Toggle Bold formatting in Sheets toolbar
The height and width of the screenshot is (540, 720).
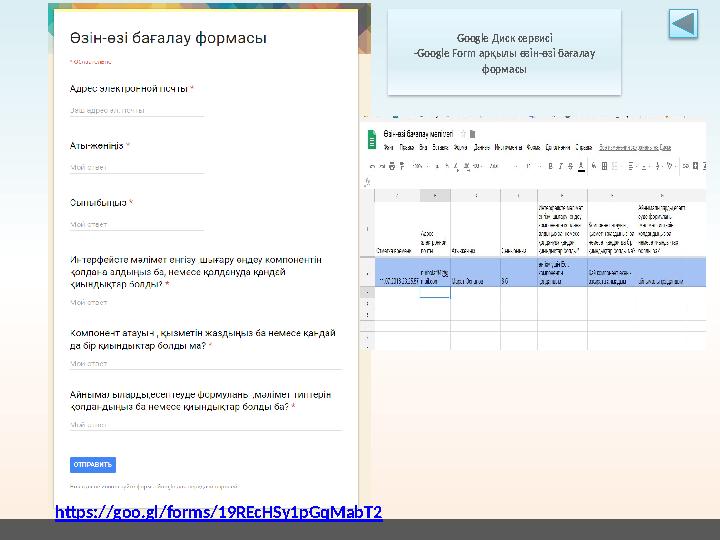pos(550,166)
